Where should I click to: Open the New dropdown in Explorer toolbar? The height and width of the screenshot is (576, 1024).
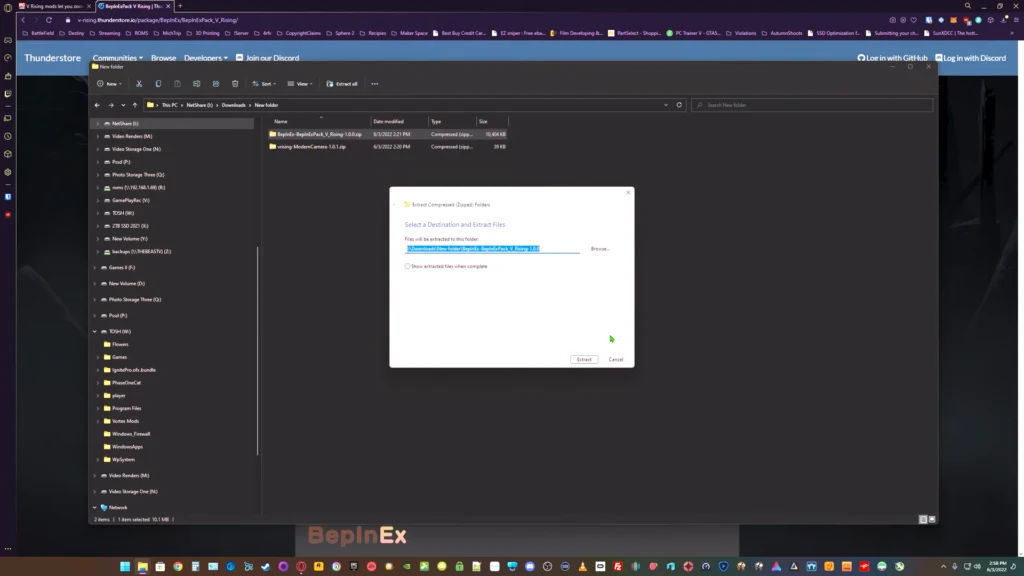(109, 84)
